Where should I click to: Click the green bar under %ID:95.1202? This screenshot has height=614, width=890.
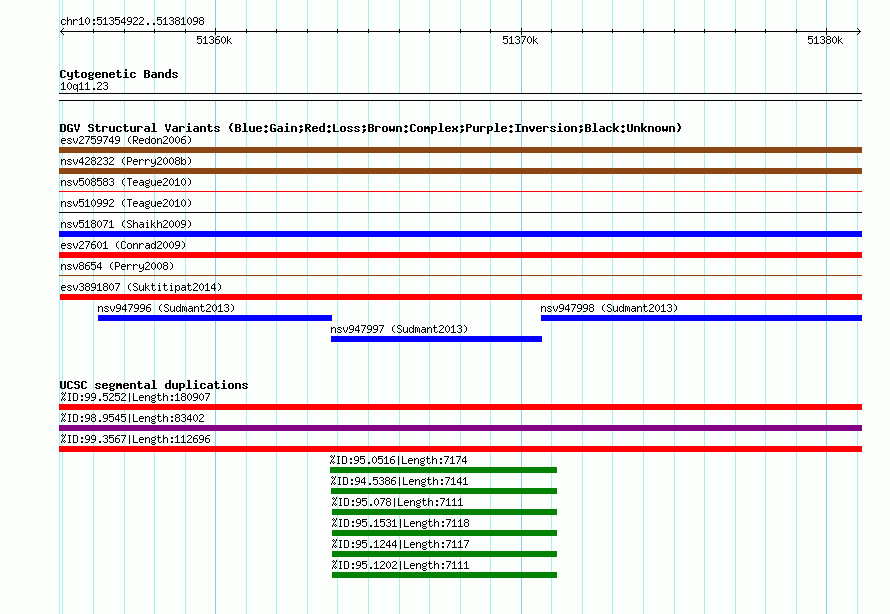444,575
